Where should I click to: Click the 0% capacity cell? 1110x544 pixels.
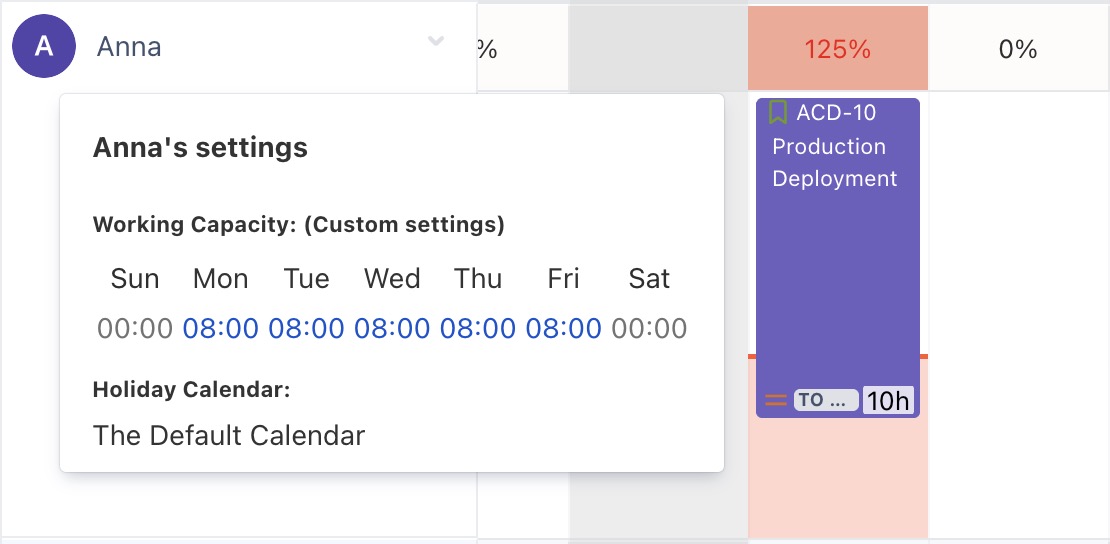tap(1018, 49)
